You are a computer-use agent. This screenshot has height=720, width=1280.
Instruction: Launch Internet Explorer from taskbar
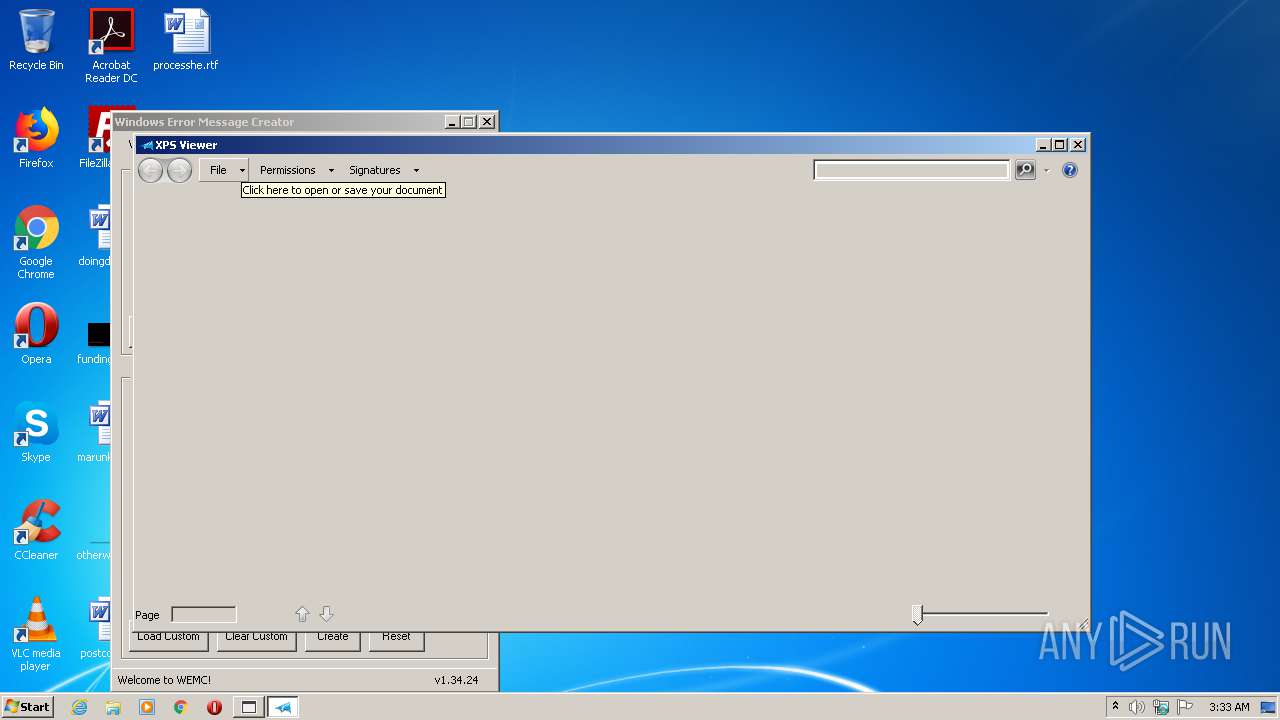point(80,707)
